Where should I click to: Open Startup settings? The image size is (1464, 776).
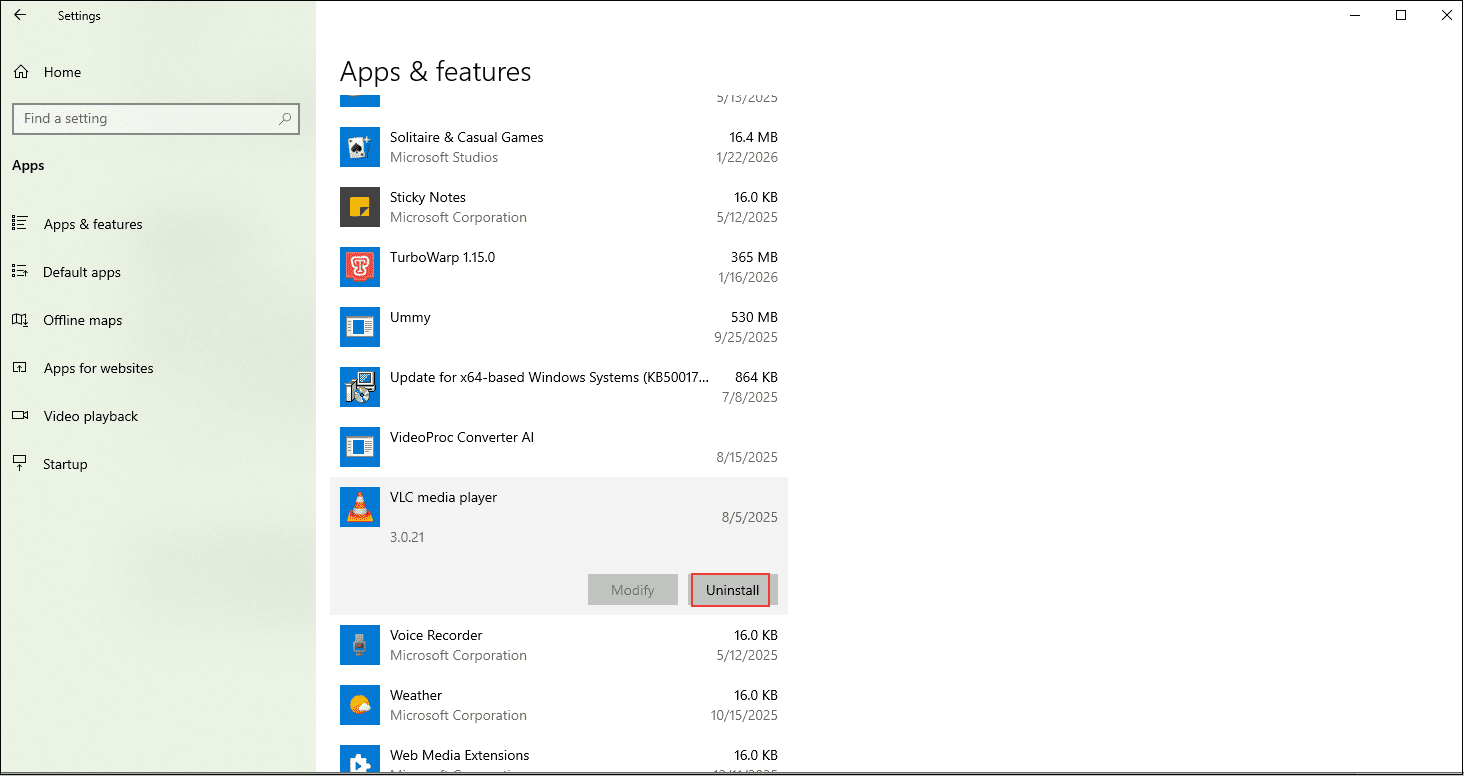click(63, 464)
